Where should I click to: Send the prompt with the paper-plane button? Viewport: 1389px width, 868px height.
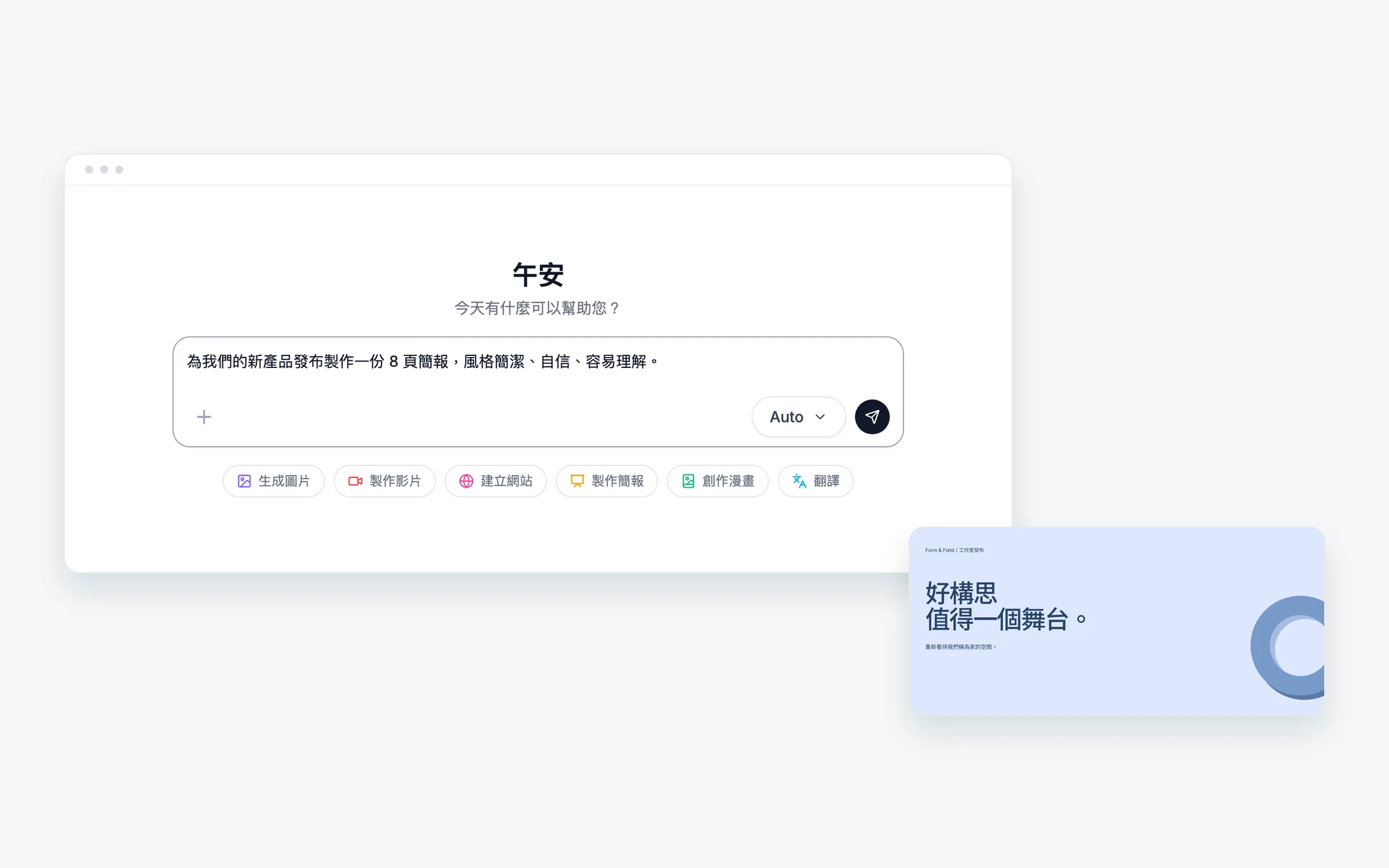[x=872, y=417]
